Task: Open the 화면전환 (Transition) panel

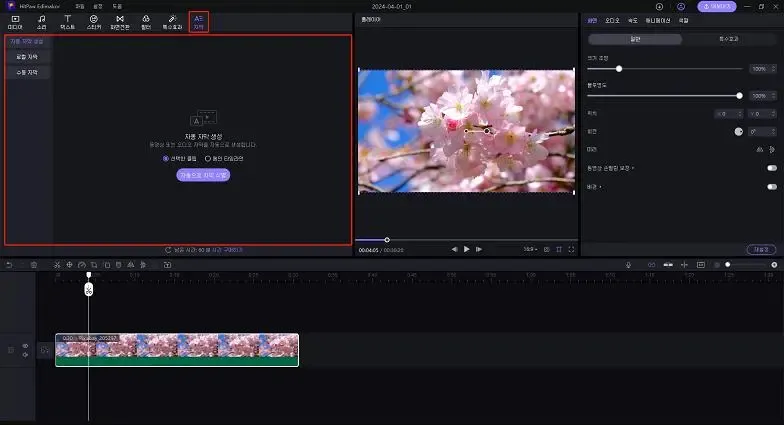Action: click(x=119, y=21)
